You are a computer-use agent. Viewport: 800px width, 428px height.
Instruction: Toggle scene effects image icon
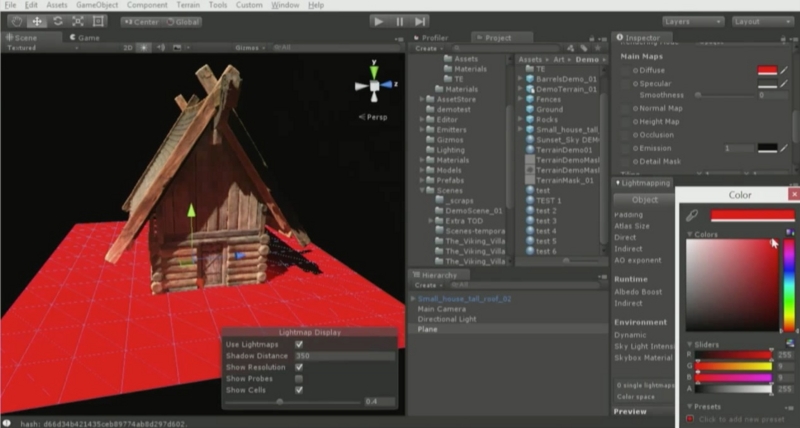point(177,47)
